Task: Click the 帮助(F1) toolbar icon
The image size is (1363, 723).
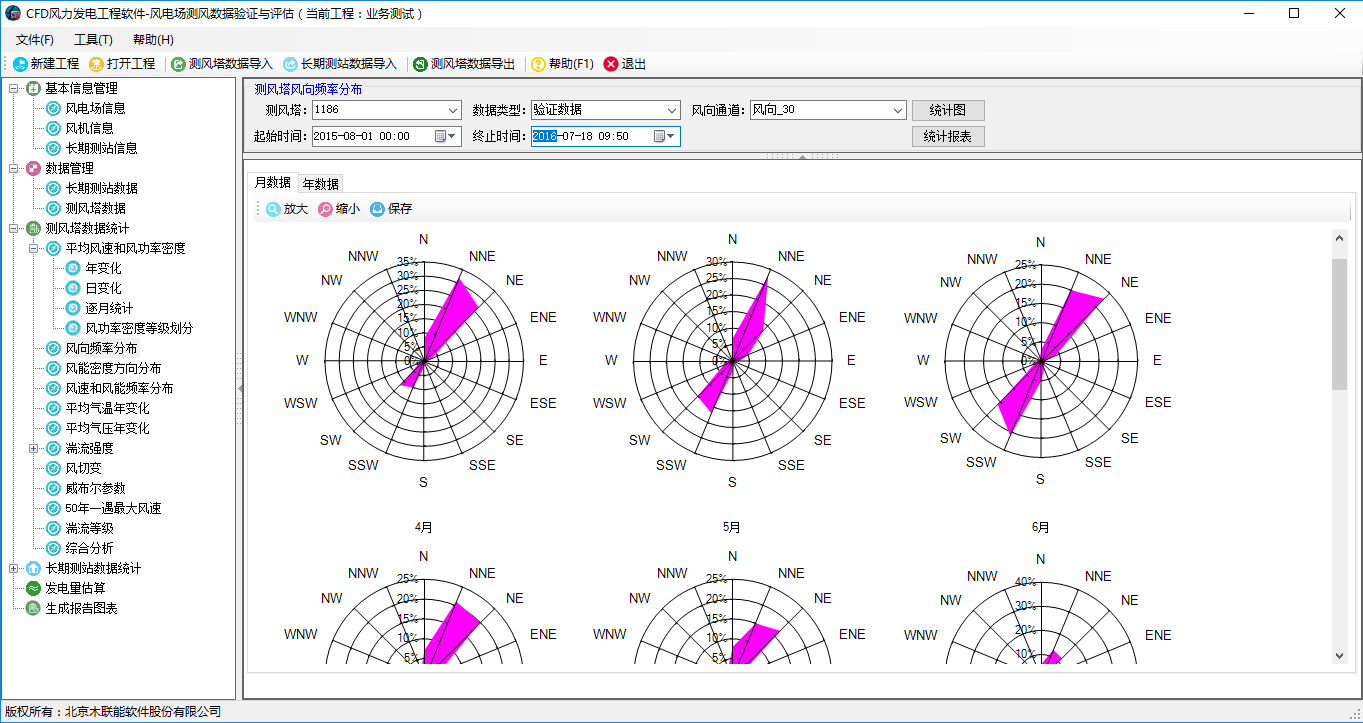Action: [x=539, y=64]
